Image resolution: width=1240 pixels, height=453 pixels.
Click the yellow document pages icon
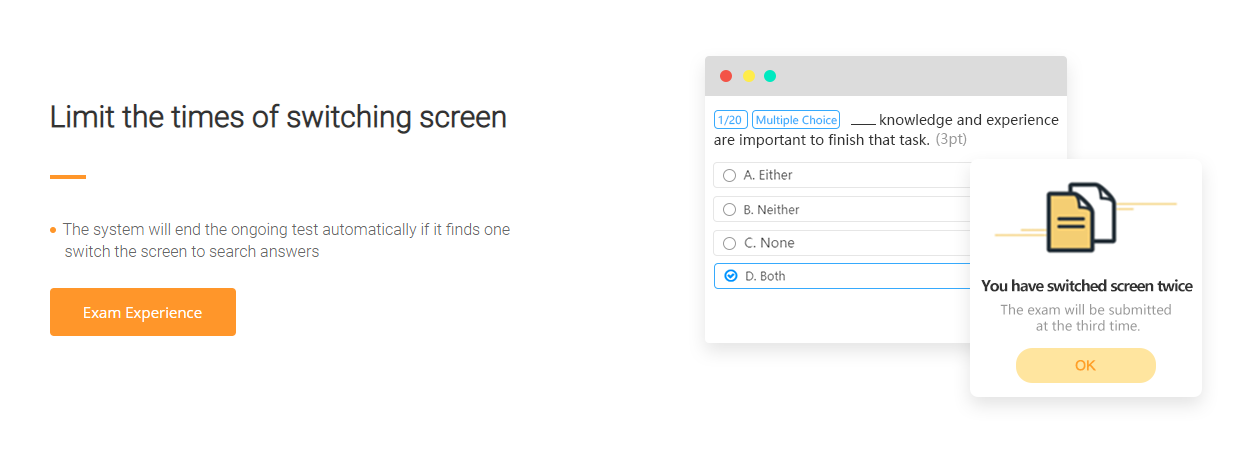[1080, 218]
